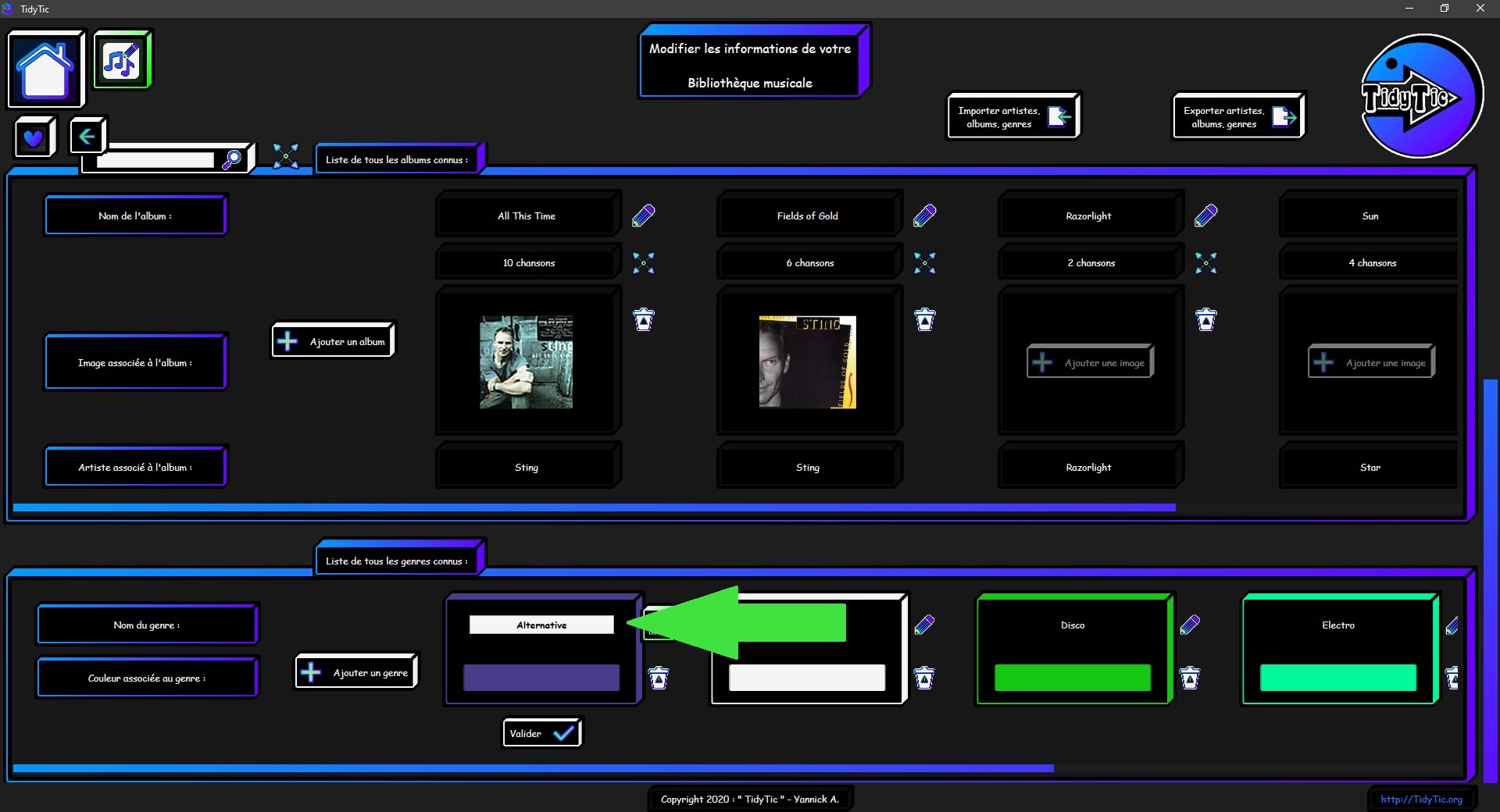1500x812 pixels.
Task: Click the magnifying glass search icon
Action: (232, 160)
